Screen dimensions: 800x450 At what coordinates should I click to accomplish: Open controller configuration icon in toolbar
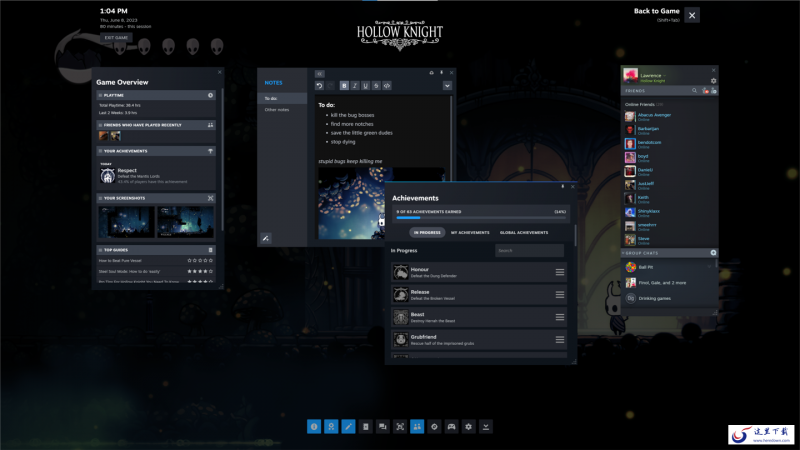[x=452, y=427]
